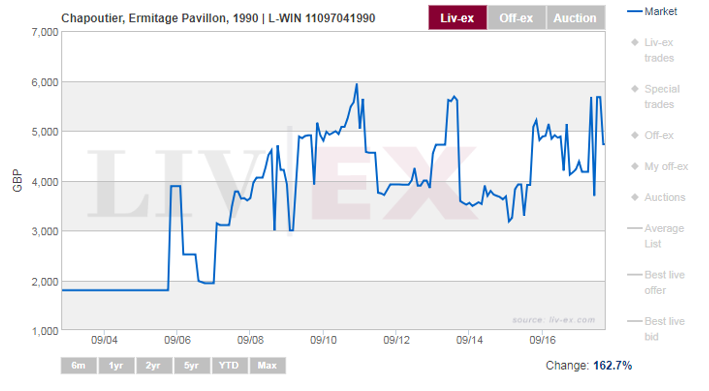Click the 1,000 y-axis label
Image resolution: width=709 pixels, height=391 pixels.
tap(45, 331)
